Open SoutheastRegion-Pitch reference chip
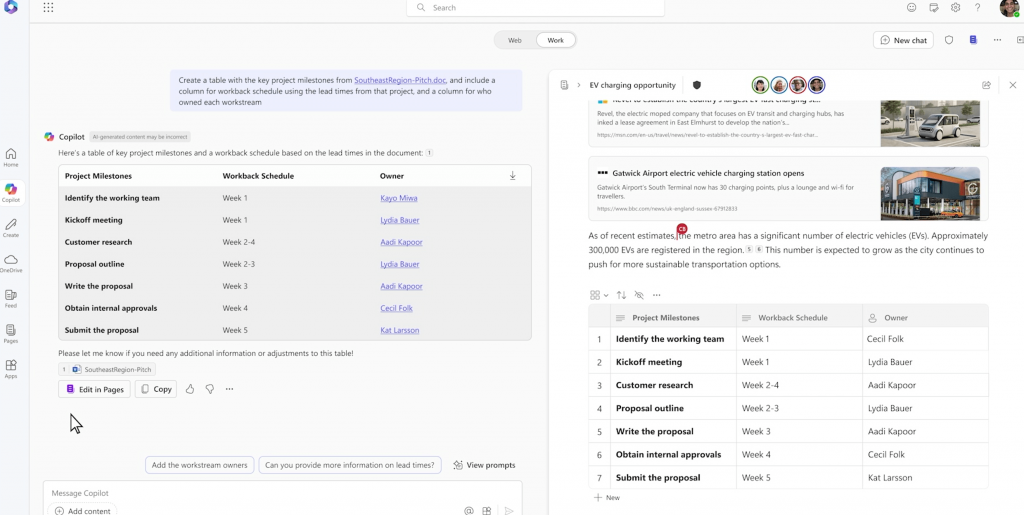This screenshot has width=1024, height=515. pos(106,369)
